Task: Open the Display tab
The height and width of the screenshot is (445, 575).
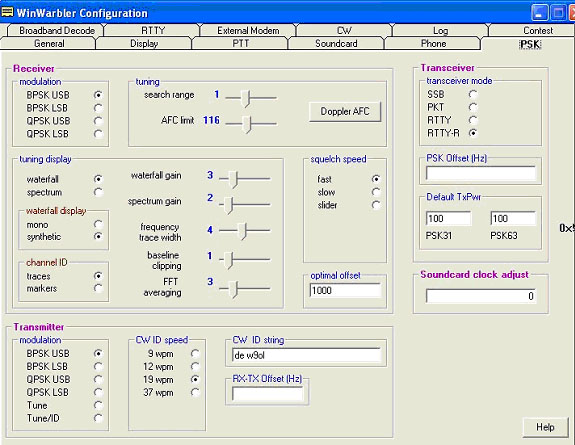Action: pos(144,43)
